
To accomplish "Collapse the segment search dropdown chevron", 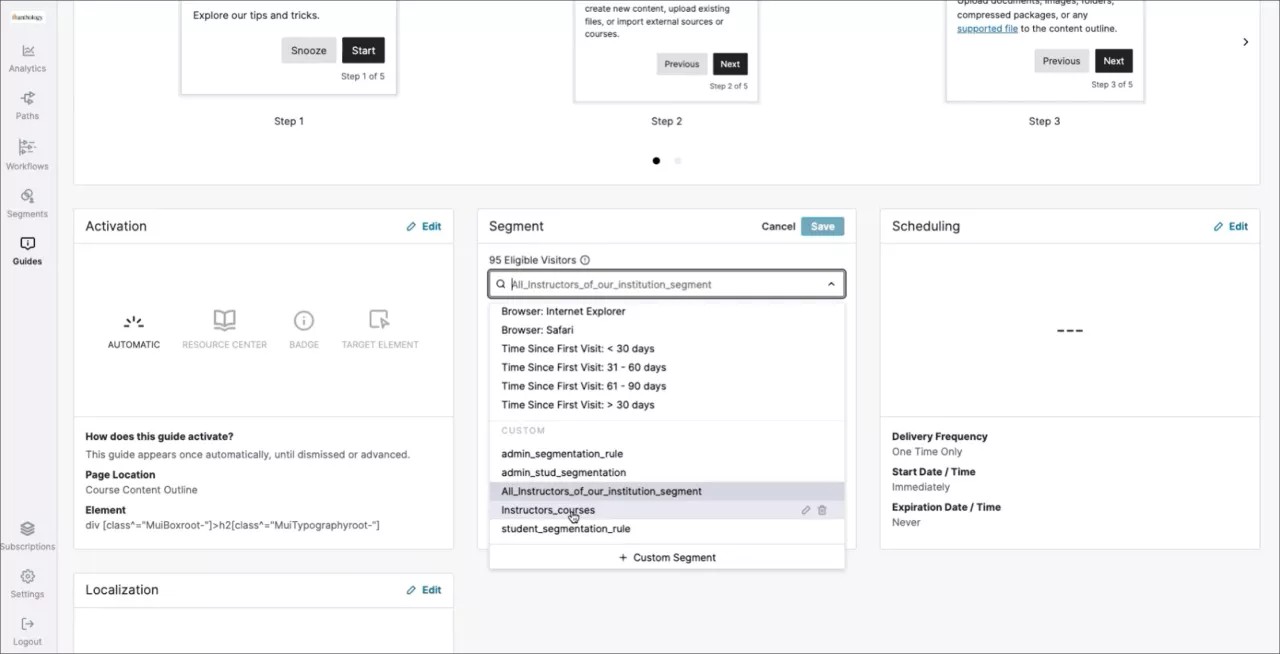I will [x=831, y=284].
